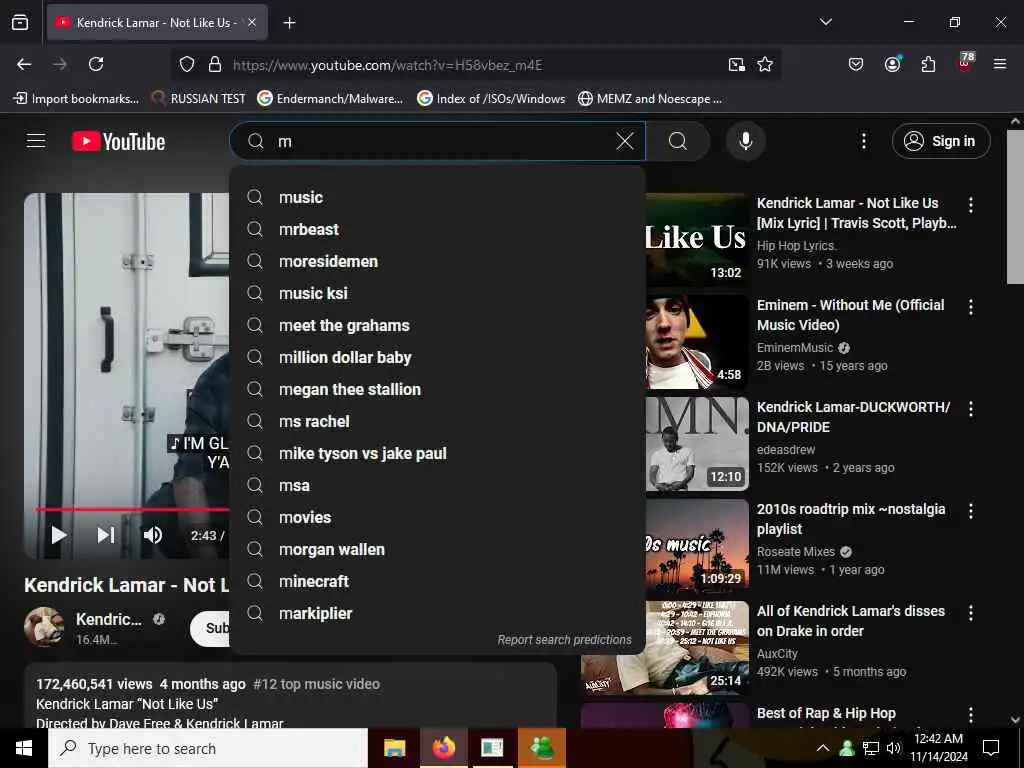Open options for Eminem Without Me video
This screenshot has width=1024, height=768.
point(970,307)
